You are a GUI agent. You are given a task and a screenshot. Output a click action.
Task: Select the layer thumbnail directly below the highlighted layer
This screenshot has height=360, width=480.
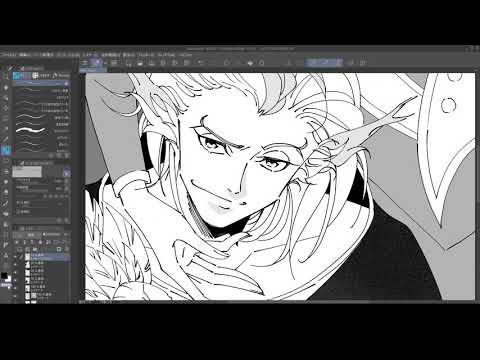28,264
